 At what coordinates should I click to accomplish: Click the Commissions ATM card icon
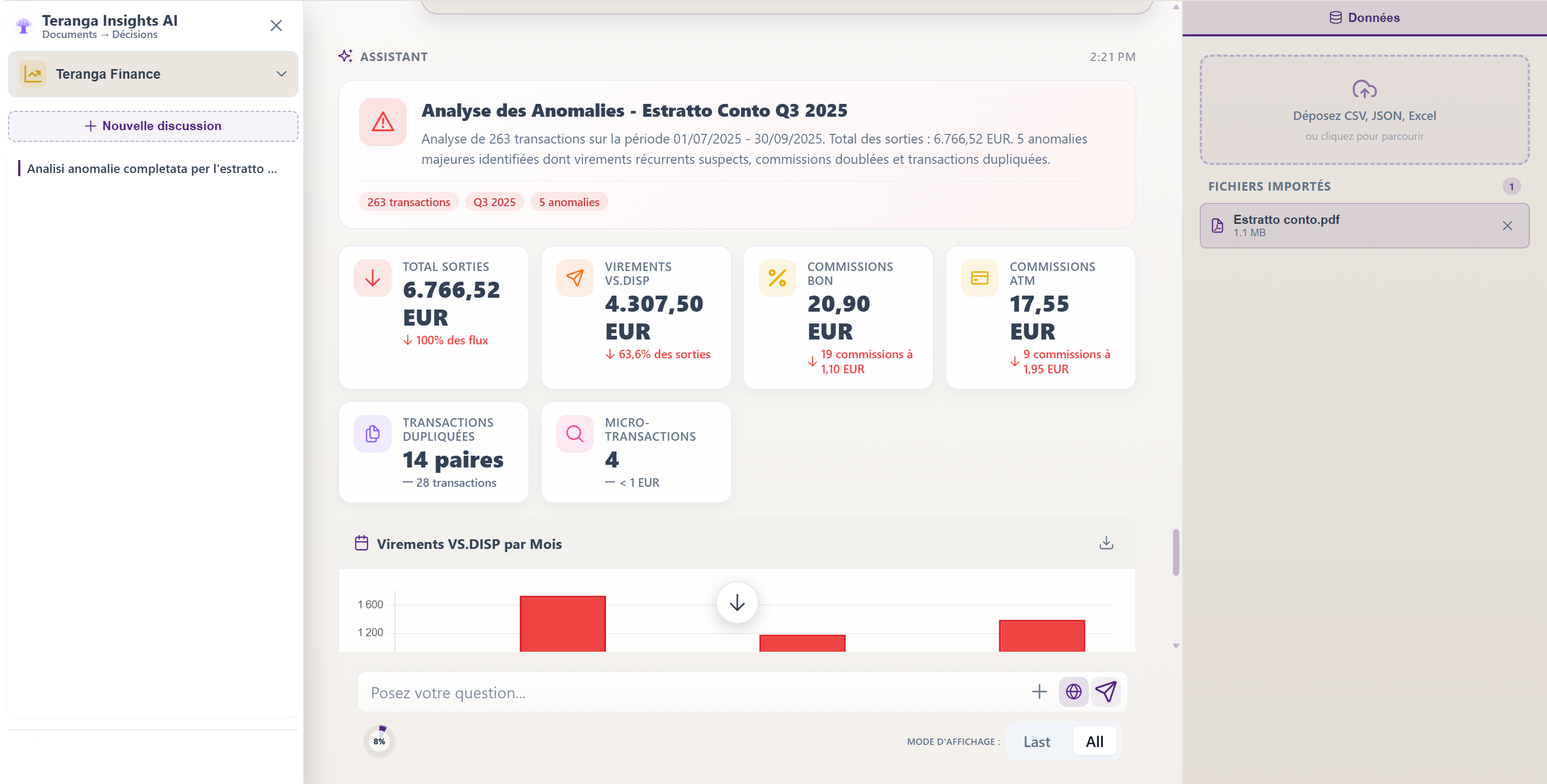[980, 278]
